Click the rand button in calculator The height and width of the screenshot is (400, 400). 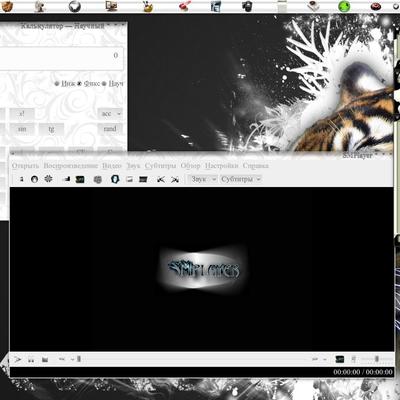(x=110, y=129)
